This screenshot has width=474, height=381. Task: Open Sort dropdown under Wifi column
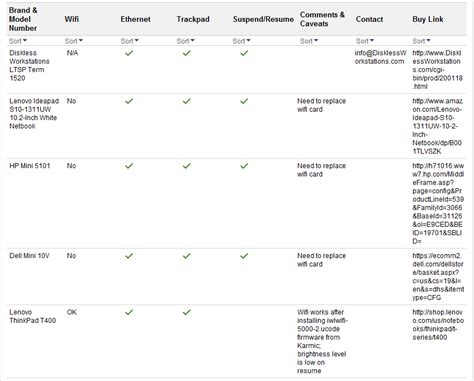(74, 41)
